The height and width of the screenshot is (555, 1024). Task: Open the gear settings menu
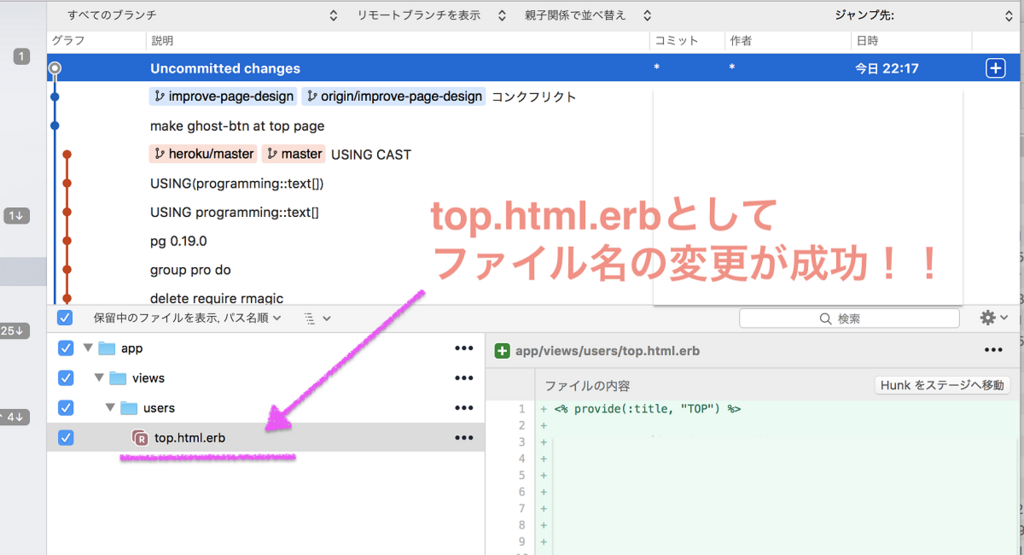point(993,317)
